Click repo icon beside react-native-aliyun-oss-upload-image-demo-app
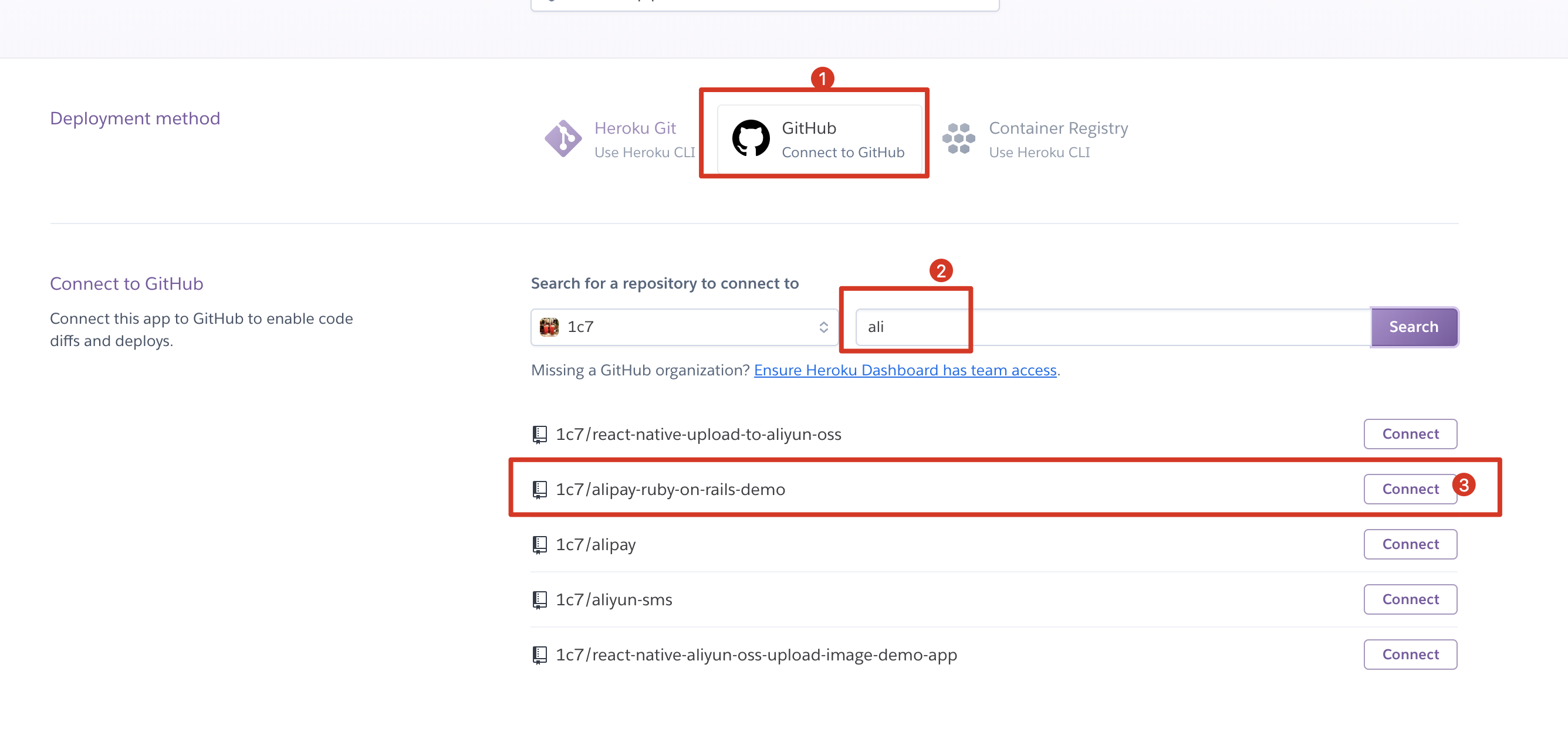The image size is (1568, 739). pyautogui.click(x=539, y=655)
